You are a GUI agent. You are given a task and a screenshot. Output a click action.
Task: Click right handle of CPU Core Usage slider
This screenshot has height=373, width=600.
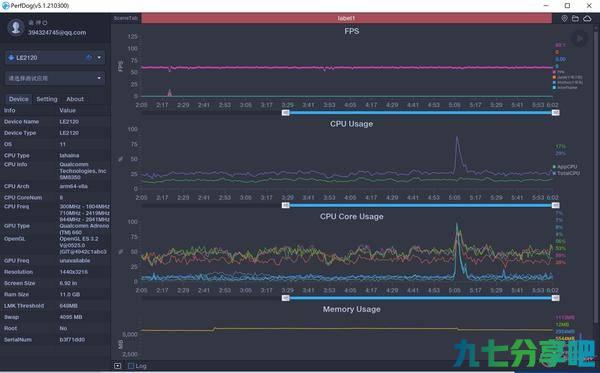click(556, 298)
